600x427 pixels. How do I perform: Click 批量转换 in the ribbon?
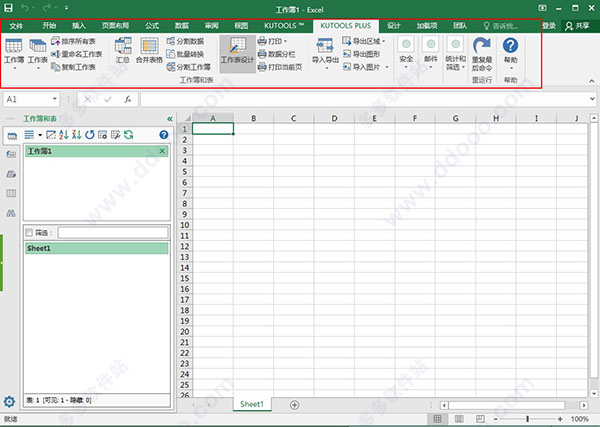coord(185,54)
